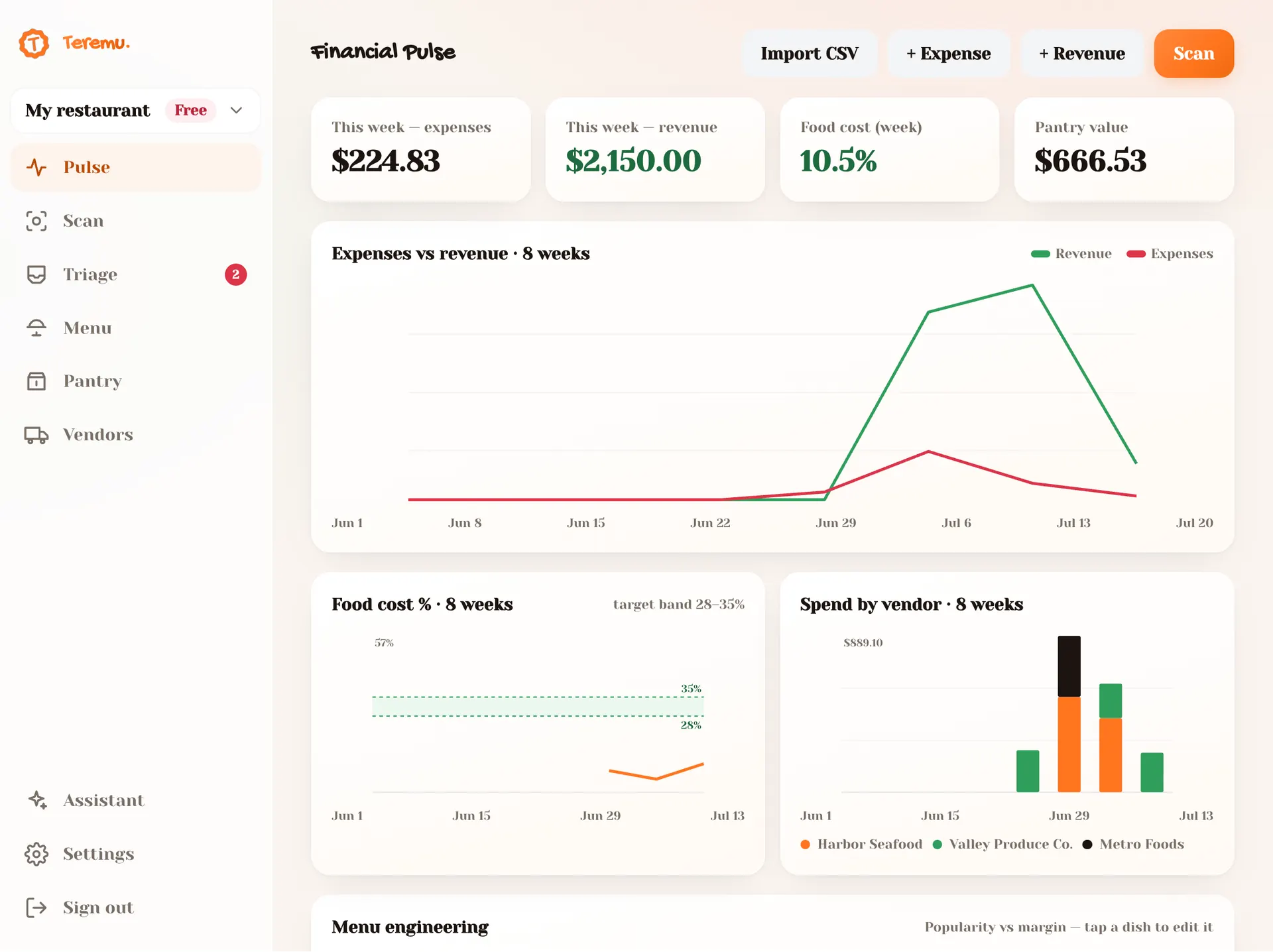Click the This week revenue card
The height and width of the screenshot is (952, 1273).
point(655,150)
